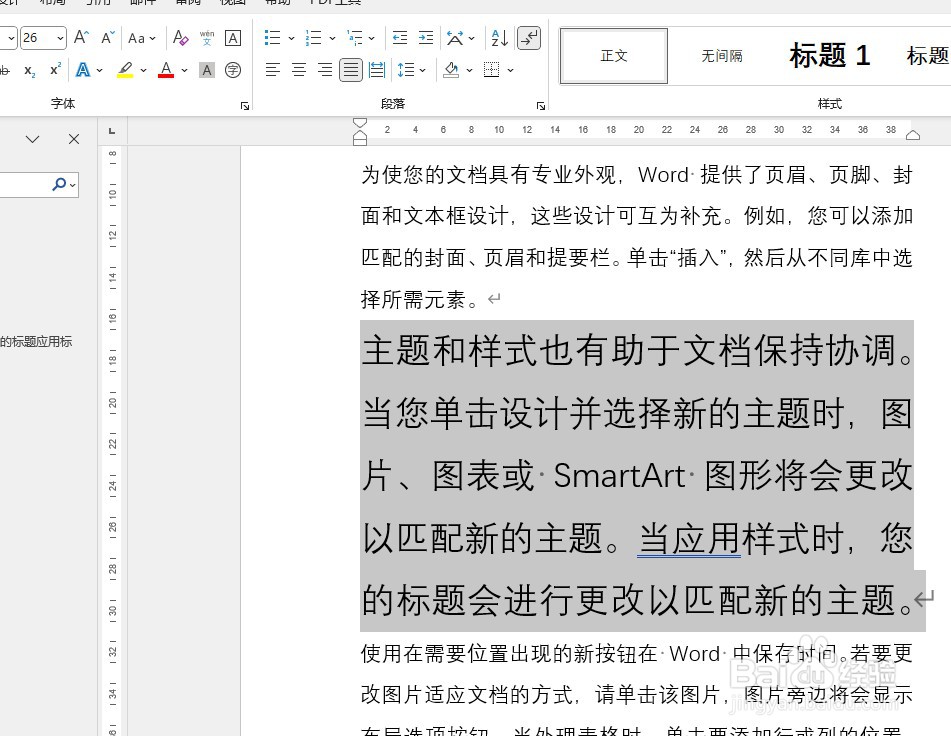
Task: Open the Text Effects icon
Action: tap(83, 70)
